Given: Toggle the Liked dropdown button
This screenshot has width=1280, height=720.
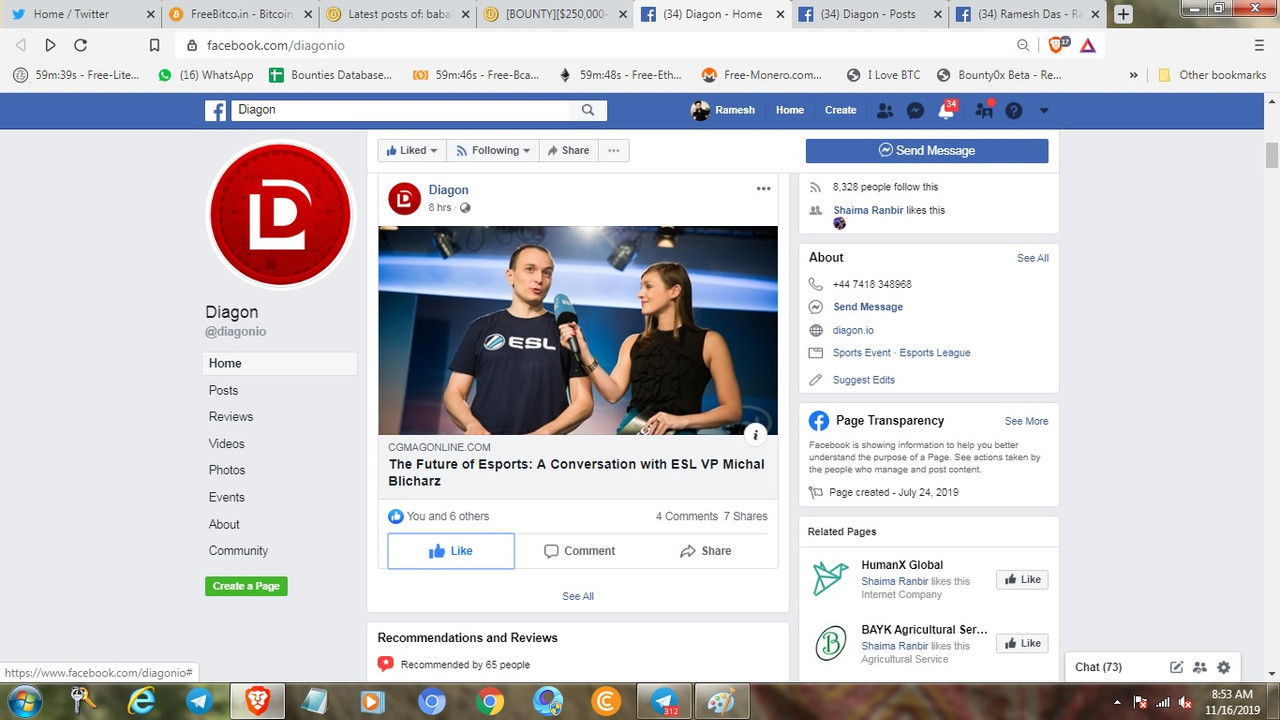Looking at the screenshot, I should pyautogui.click(x=412, y=150).
